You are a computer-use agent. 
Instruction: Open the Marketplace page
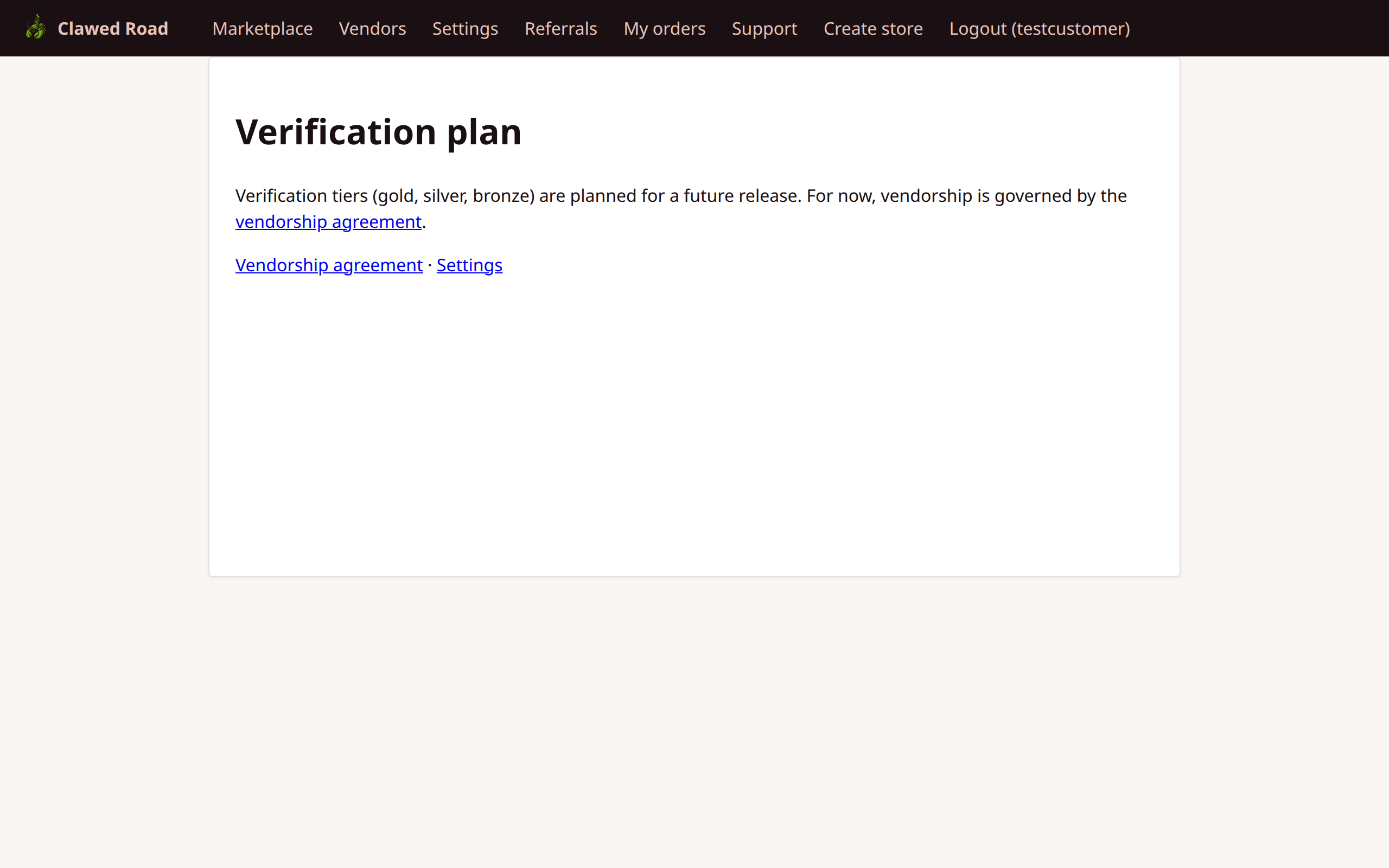[262, 28]
